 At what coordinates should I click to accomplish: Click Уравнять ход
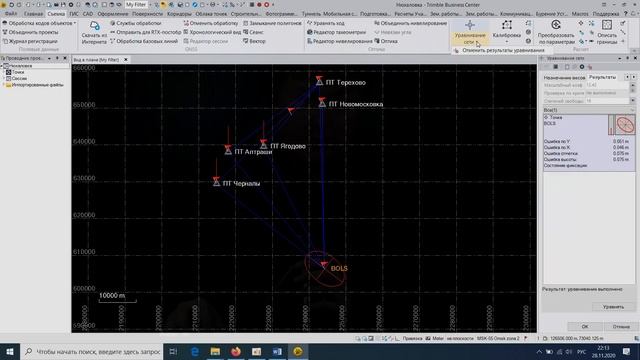point(326,23)
